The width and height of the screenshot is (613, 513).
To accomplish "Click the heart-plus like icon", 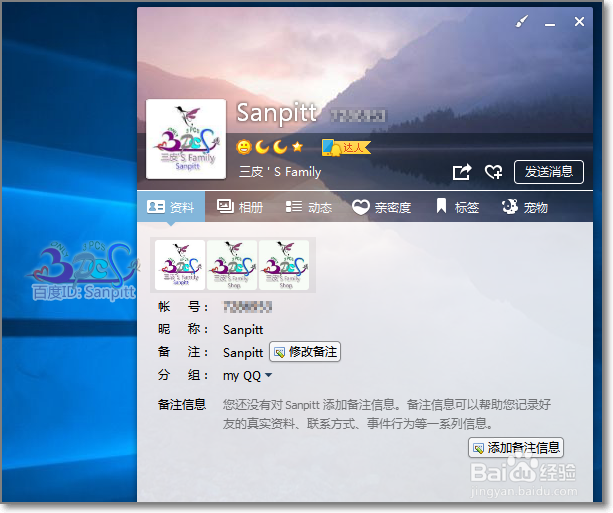I will (493, 172).
